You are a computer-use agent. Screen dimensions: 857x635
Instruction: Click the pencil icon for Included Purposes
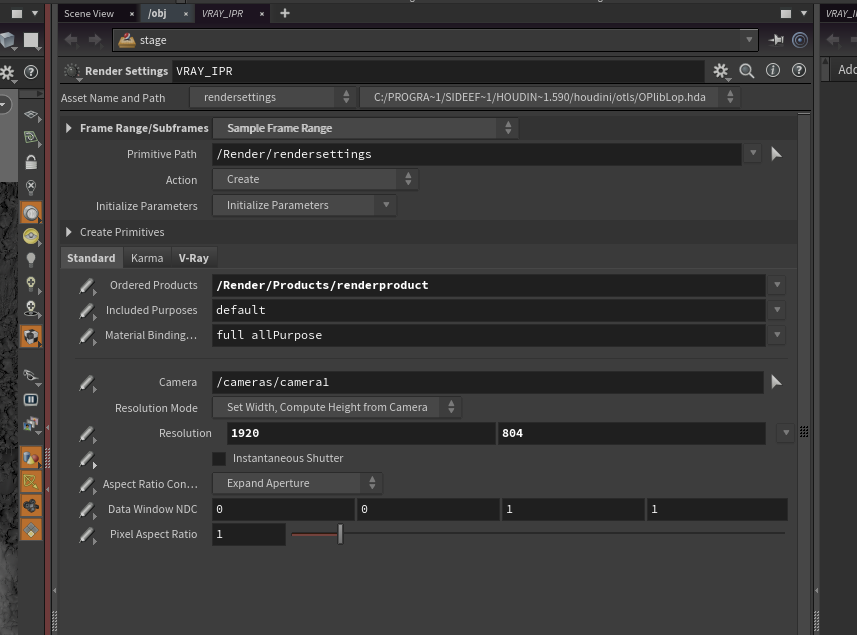tap(87, 311)
